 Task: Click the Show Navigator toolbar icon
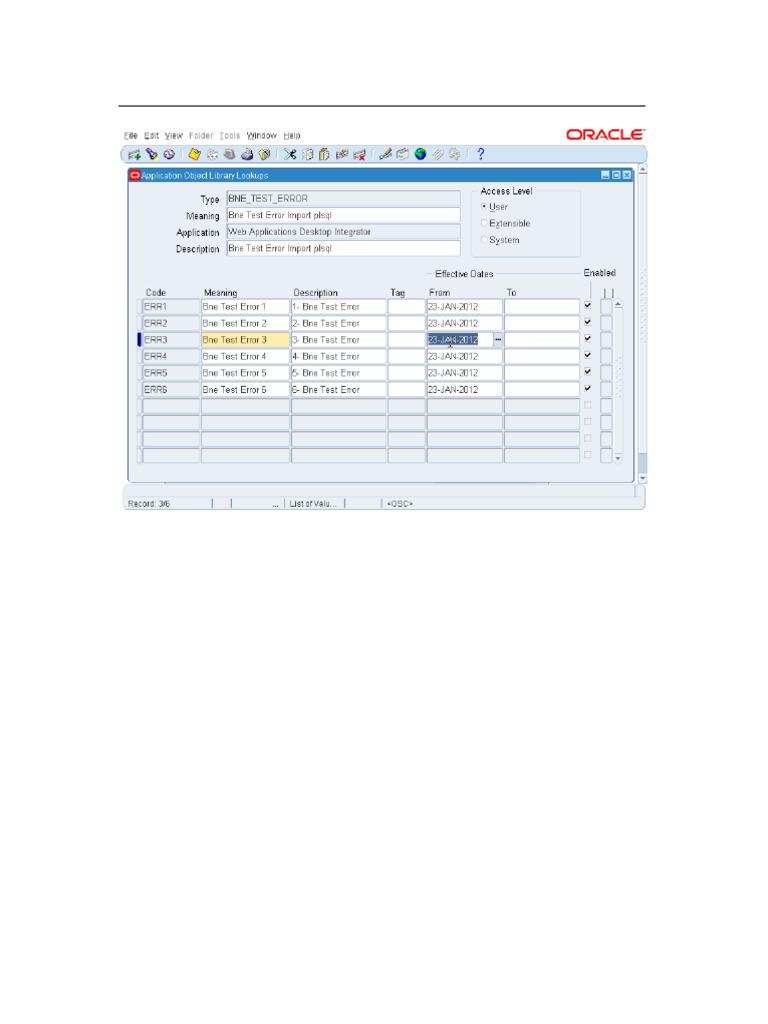[169, 155]
